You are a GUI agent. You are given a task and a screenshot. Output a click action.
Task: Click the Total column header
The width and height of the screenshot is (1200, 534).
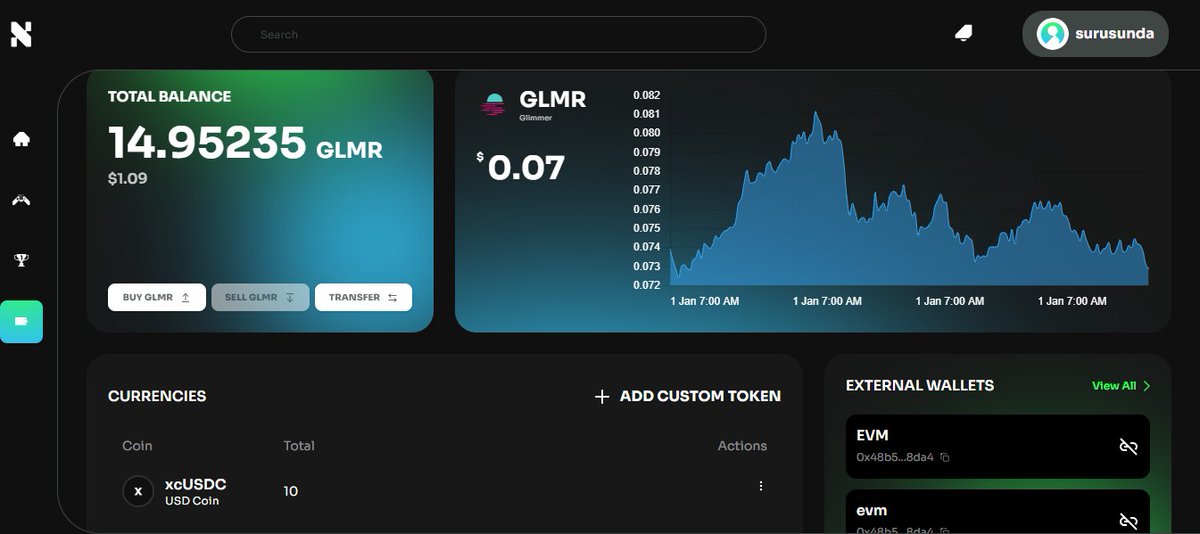pos(299,445)
